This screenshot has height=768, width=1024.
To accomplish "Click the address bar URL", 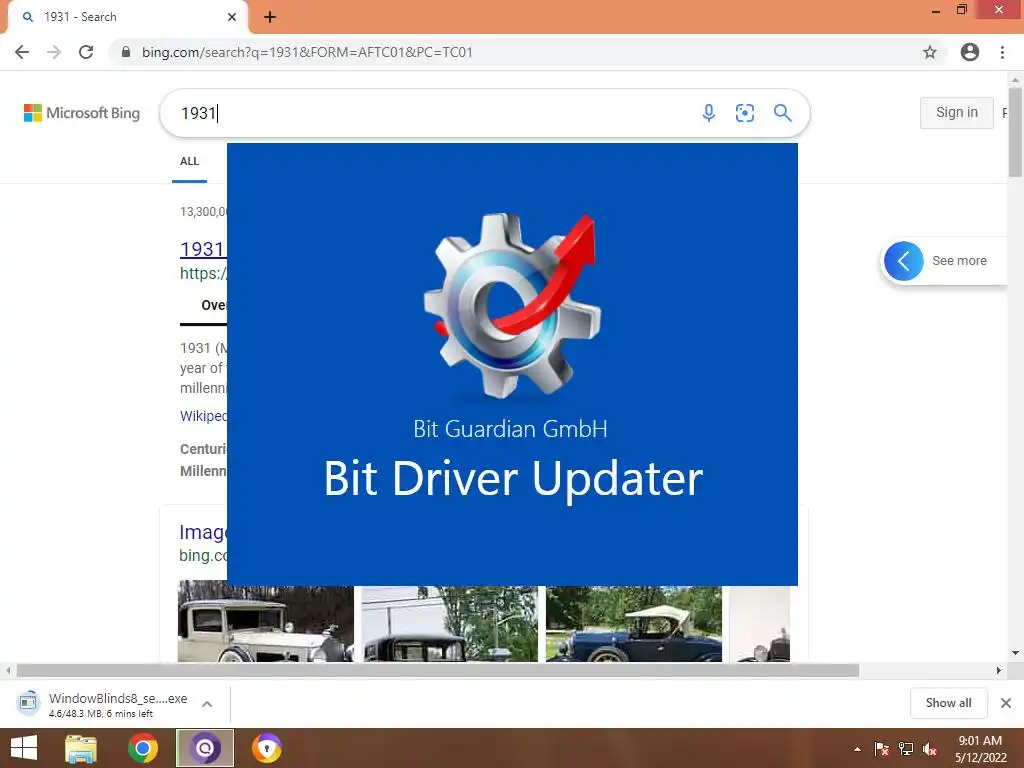I will point(307,52).
